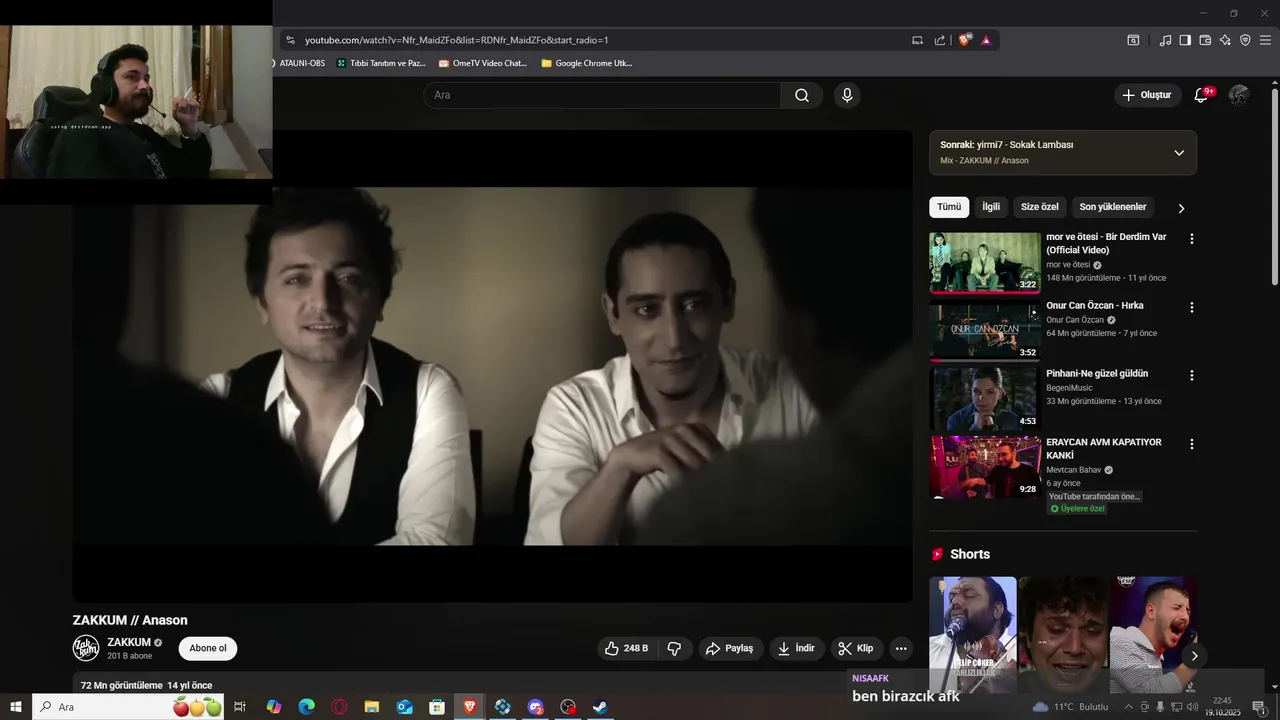The image size is (1280, 720).
Task: Open Opera browser from the taskbar
Action: point(340,707)
